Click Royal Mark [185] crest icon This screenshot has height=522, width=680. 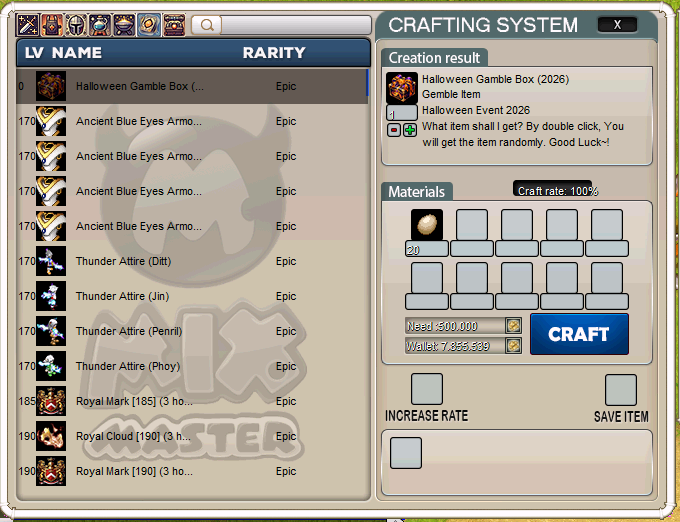tap(51, 401)
